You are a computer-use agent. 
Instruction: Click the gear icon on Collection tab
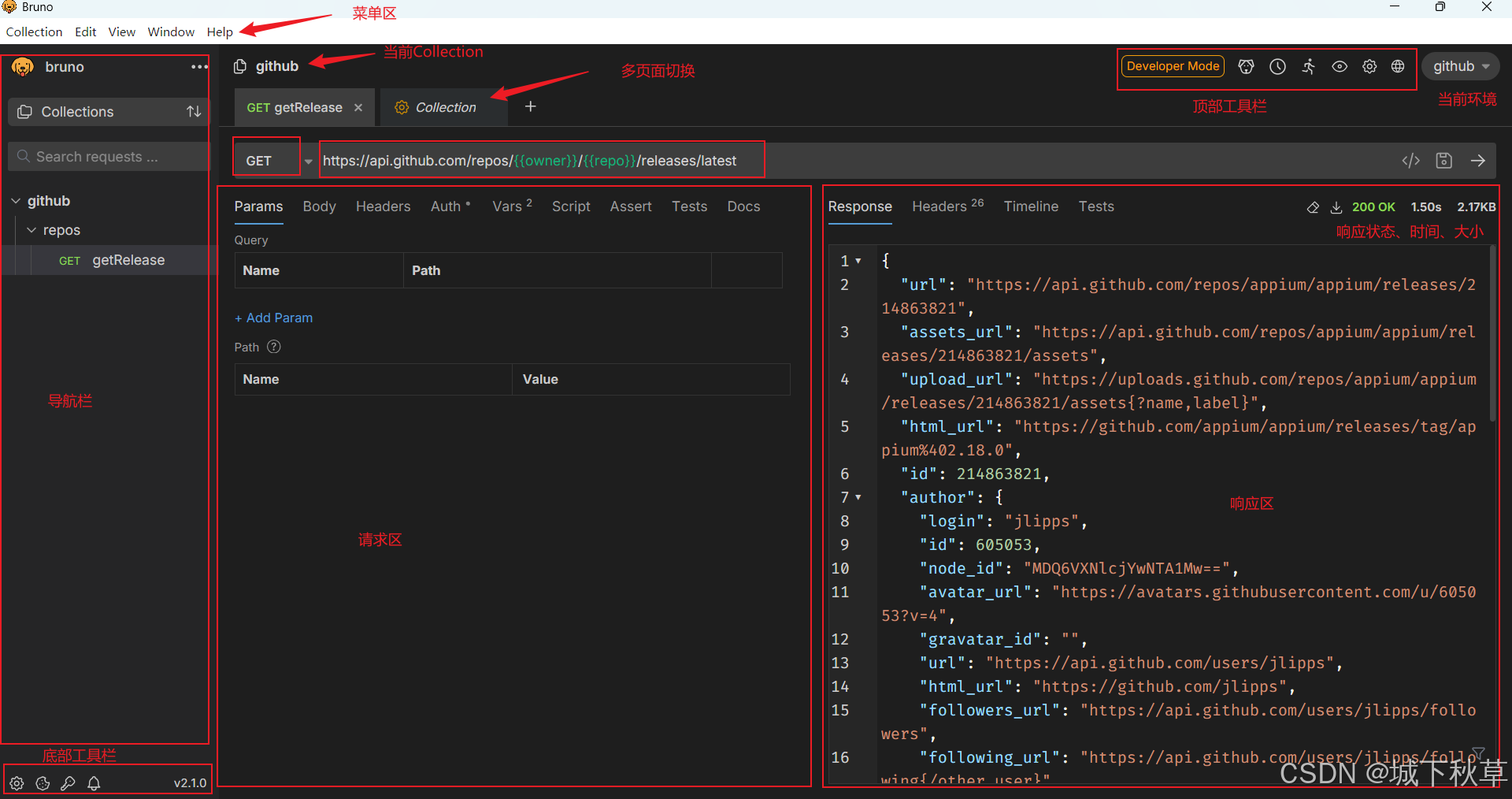pyautogui.click(x=402, y=107)
